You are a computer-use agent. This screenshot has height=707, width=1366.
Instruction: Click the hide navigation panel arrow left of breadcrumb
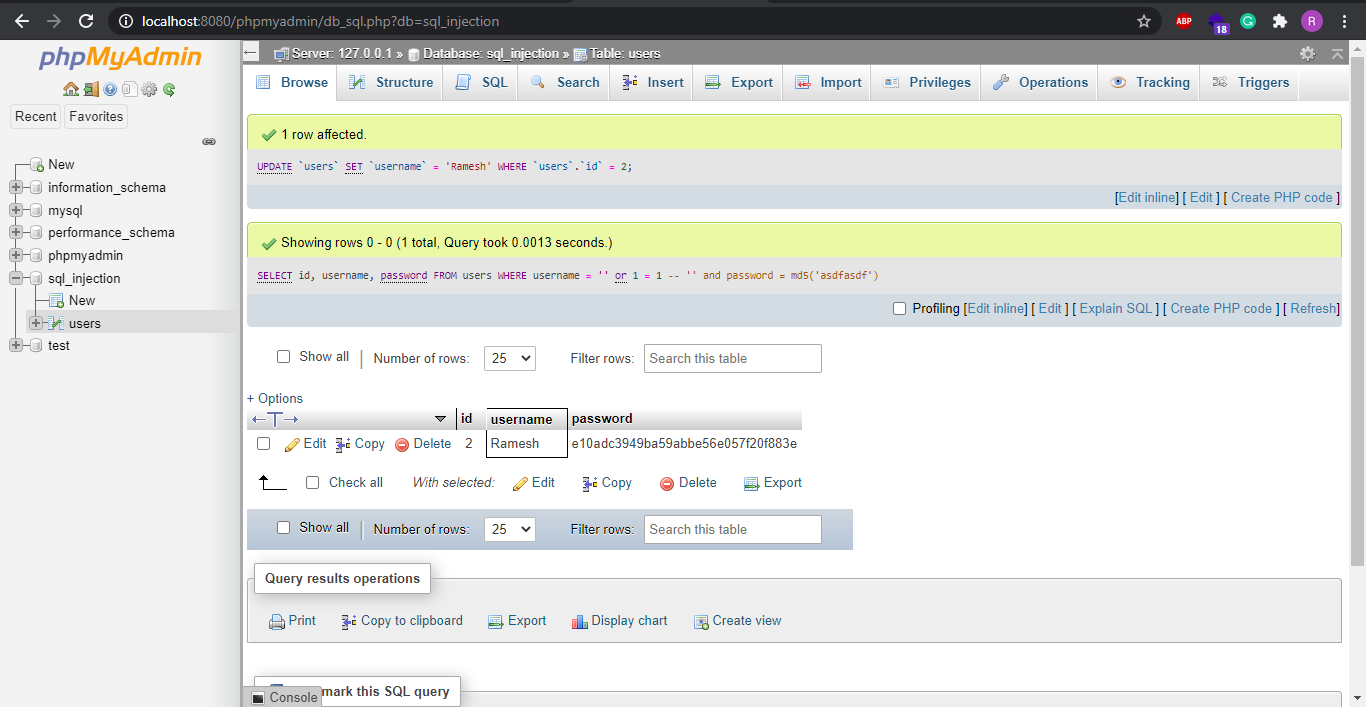click(x=252, y=53)
